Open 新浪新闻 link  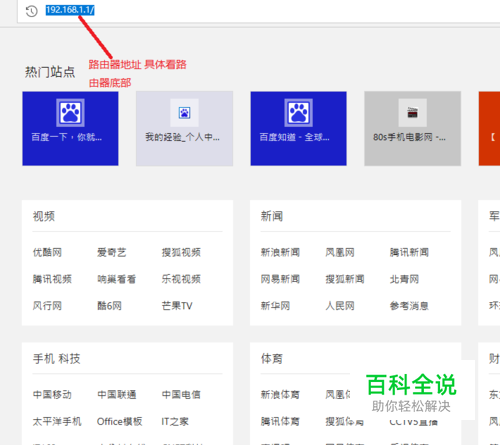click(x=280, y=252)
